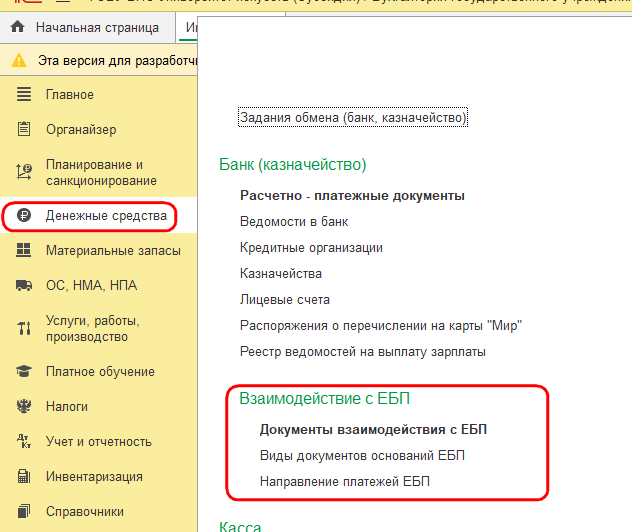Click the Взаимодействие с ЕБП group heading
The width and height of the screenshot is (632, 532).
coord(324,398)
